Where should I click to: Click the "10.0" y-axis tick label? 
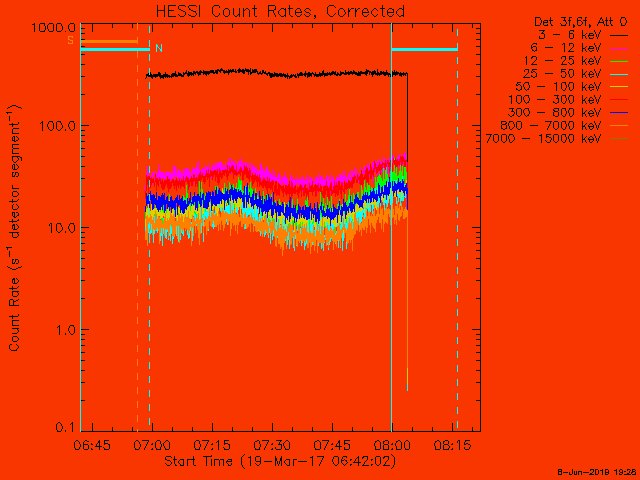62,227
